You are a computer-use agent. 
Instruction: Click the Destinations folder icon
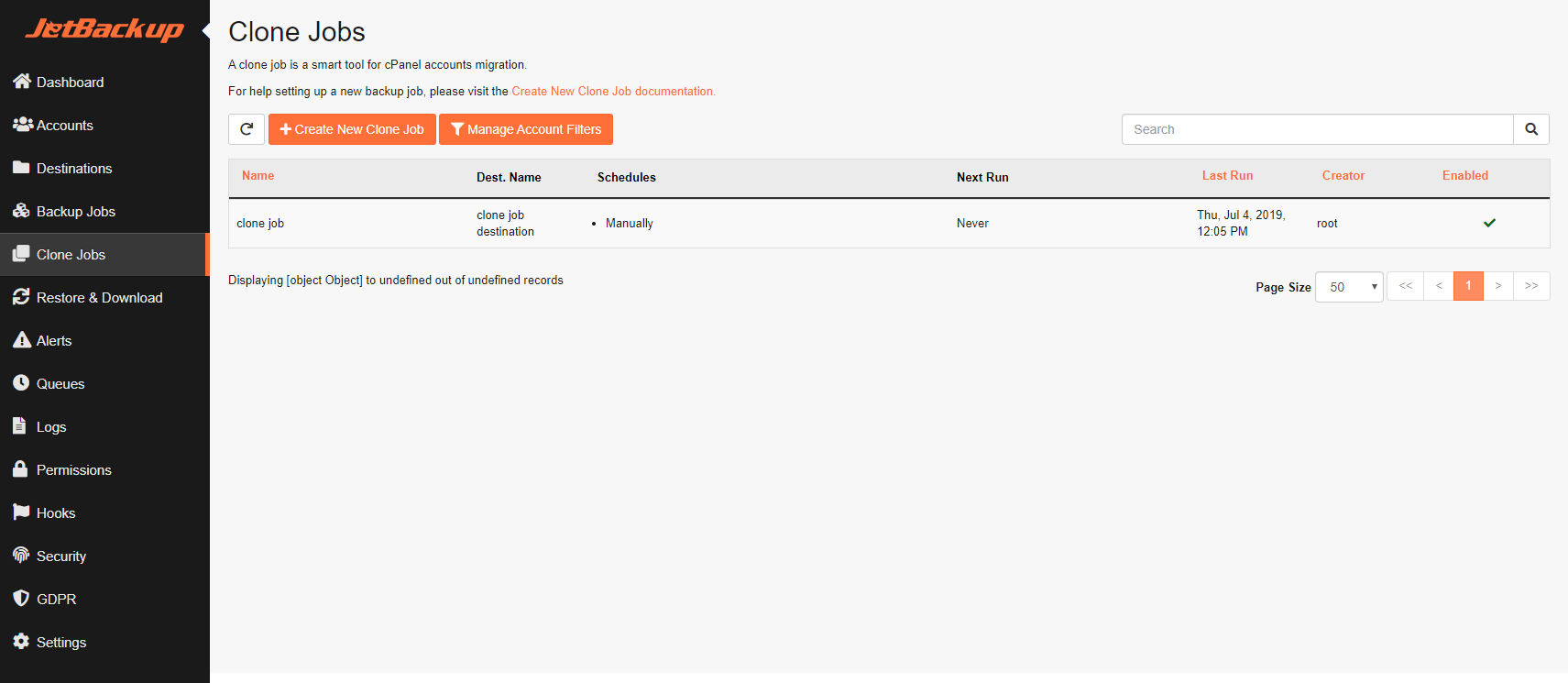tap(21, 168)
